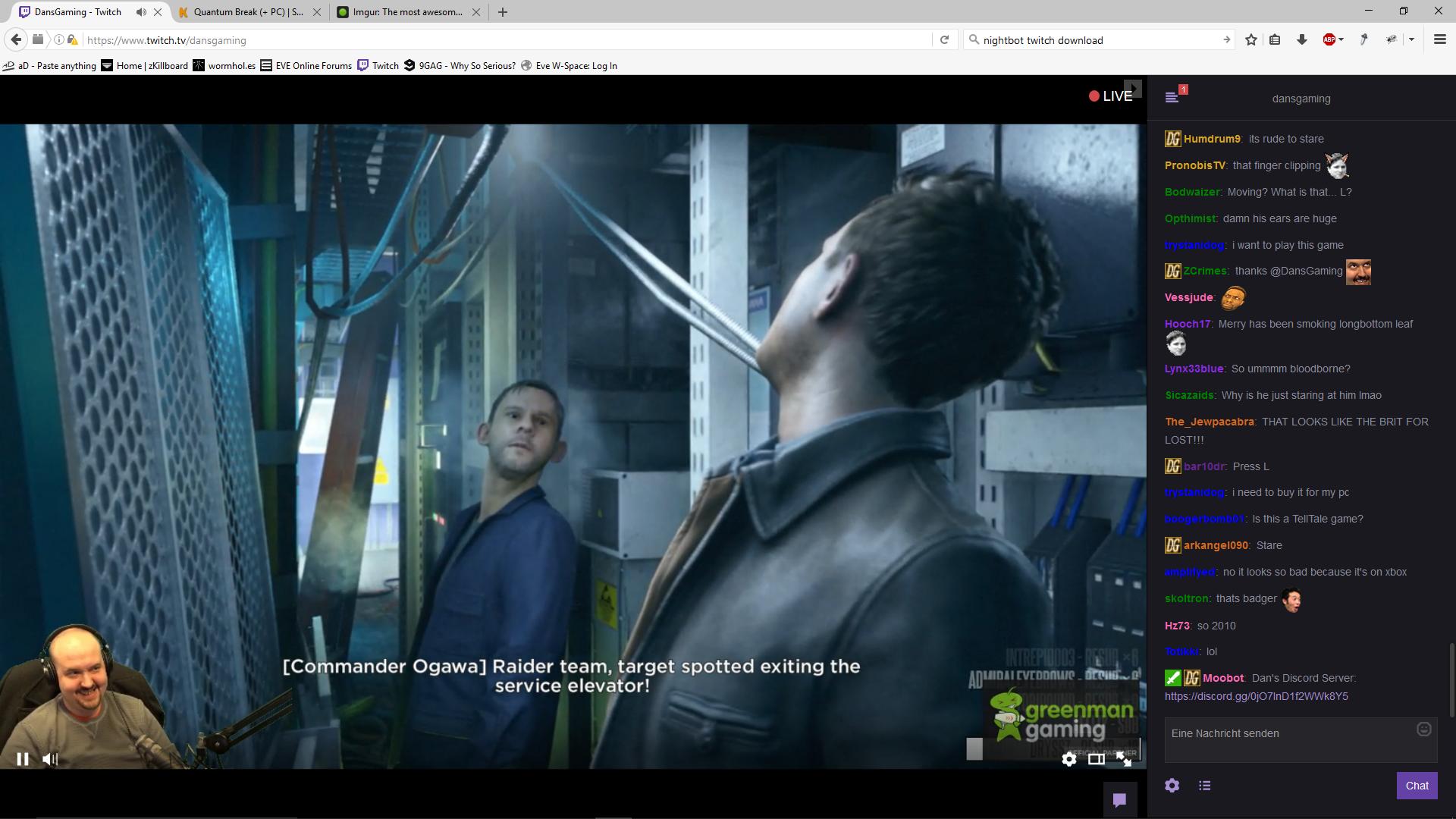Screen dimensions: 1456x819
Task: Open the browser hamburger menu
Action: 1440,40
